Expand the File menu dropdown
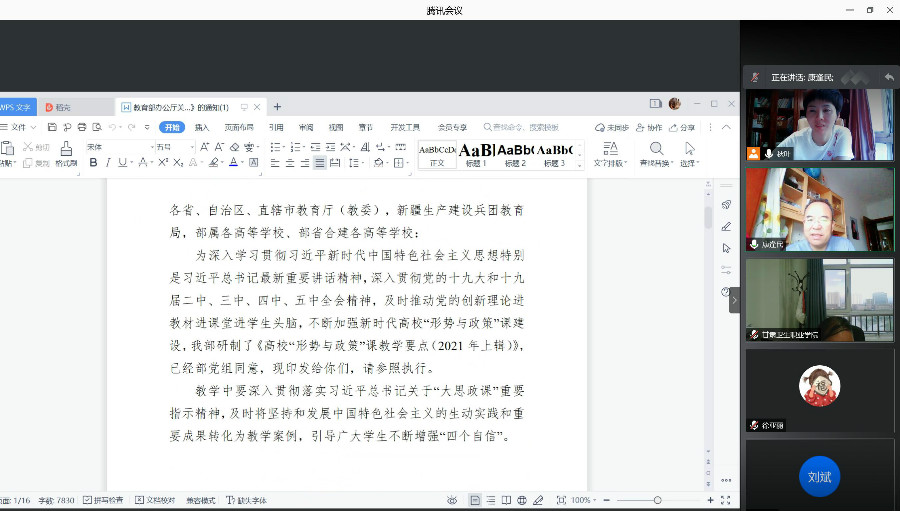Screen dimensions: 900x511 tap(21, 128)
